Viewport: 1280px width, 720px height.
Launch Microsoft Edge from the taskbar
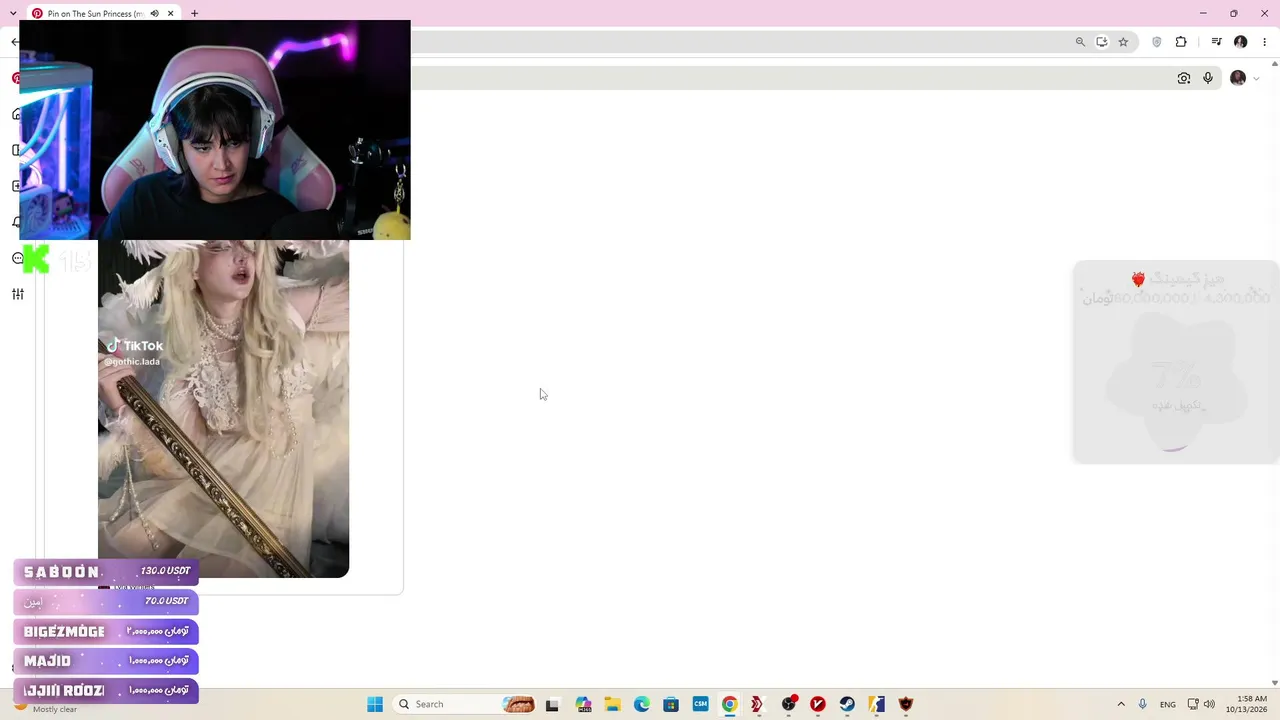coord(641,704)
